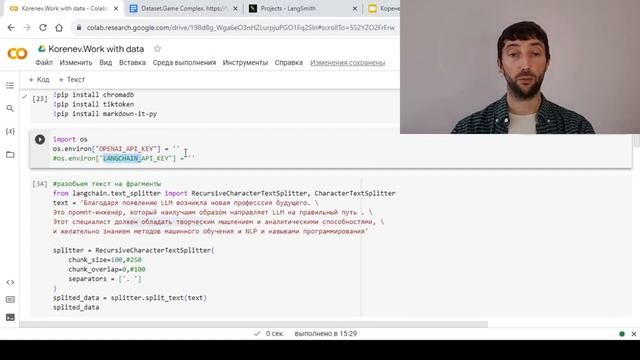Image resolution: width=640 pixels, height=360 pixels.
Task: Click the splitter.split_text(text) line
Action: (130, 298)
